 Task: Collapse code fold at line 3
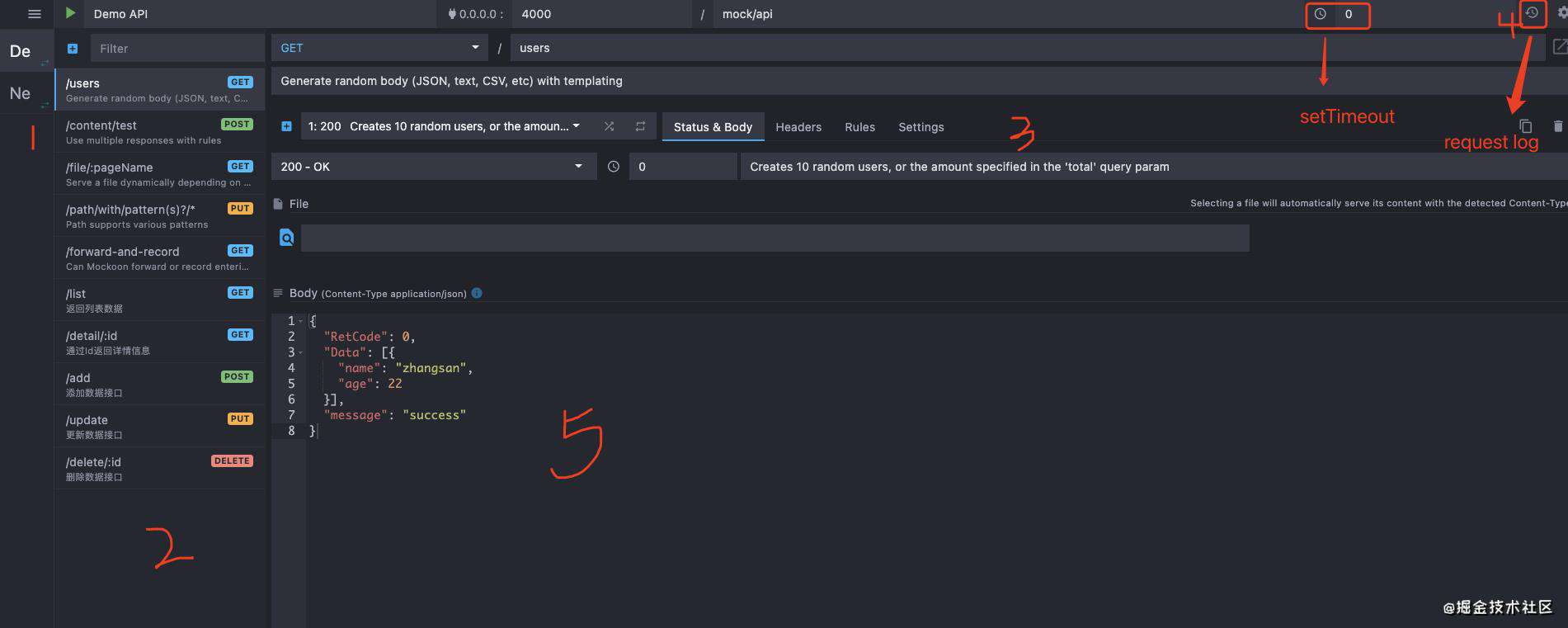coord(301,352)
